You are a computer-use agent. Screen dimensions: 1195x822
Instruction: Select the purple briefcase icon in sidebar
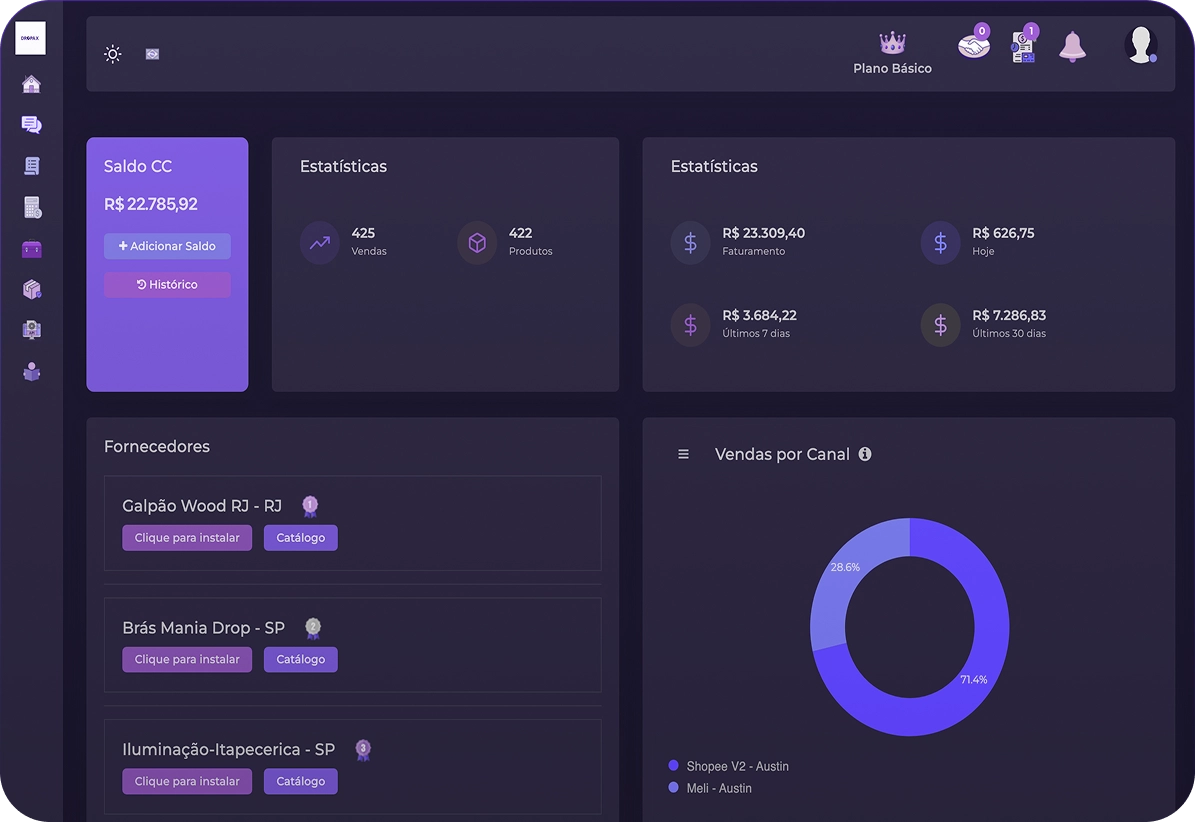(x=31, y=248)
